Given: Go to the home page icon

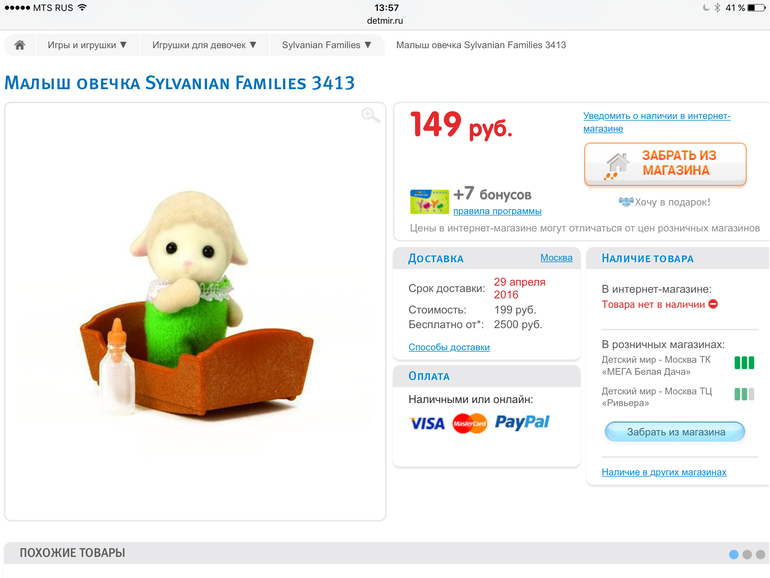Looking at the screenshot, I should click(x=20, y=45).
